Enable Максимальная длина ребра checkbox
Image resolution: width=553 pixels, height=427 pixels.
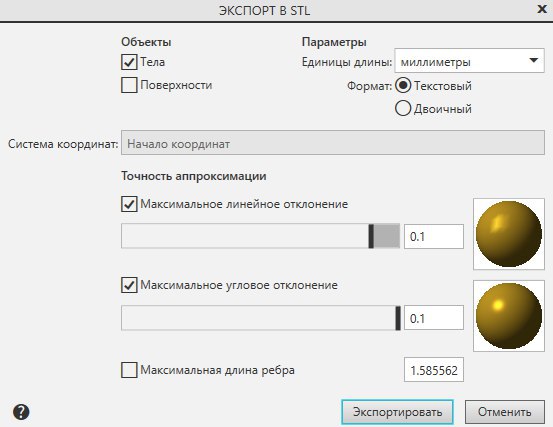tap(129, 370)
